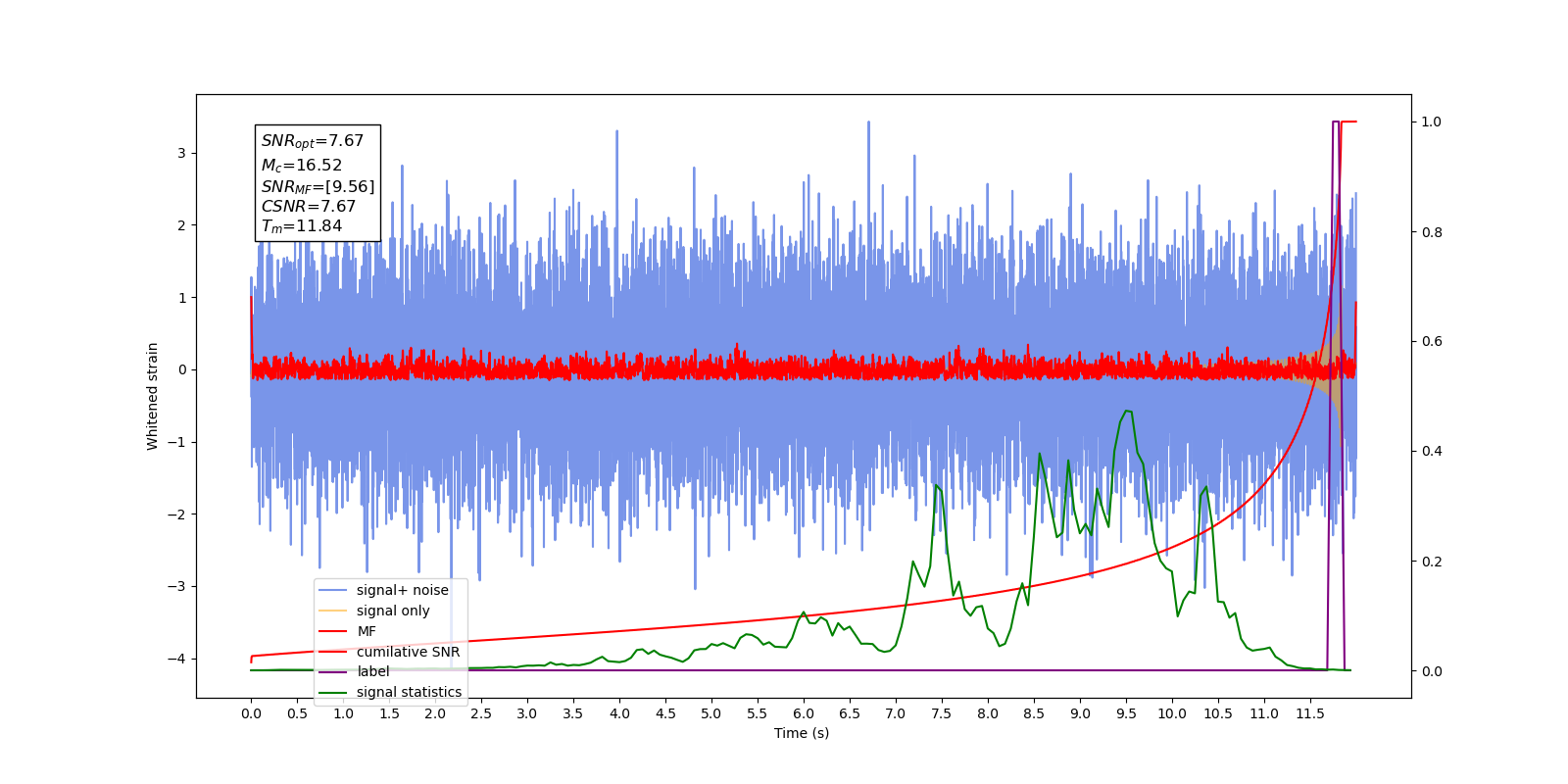Click the CSNR=7.67 annotation text
This screenshot has width=1568, height=784.
(308, 206)
